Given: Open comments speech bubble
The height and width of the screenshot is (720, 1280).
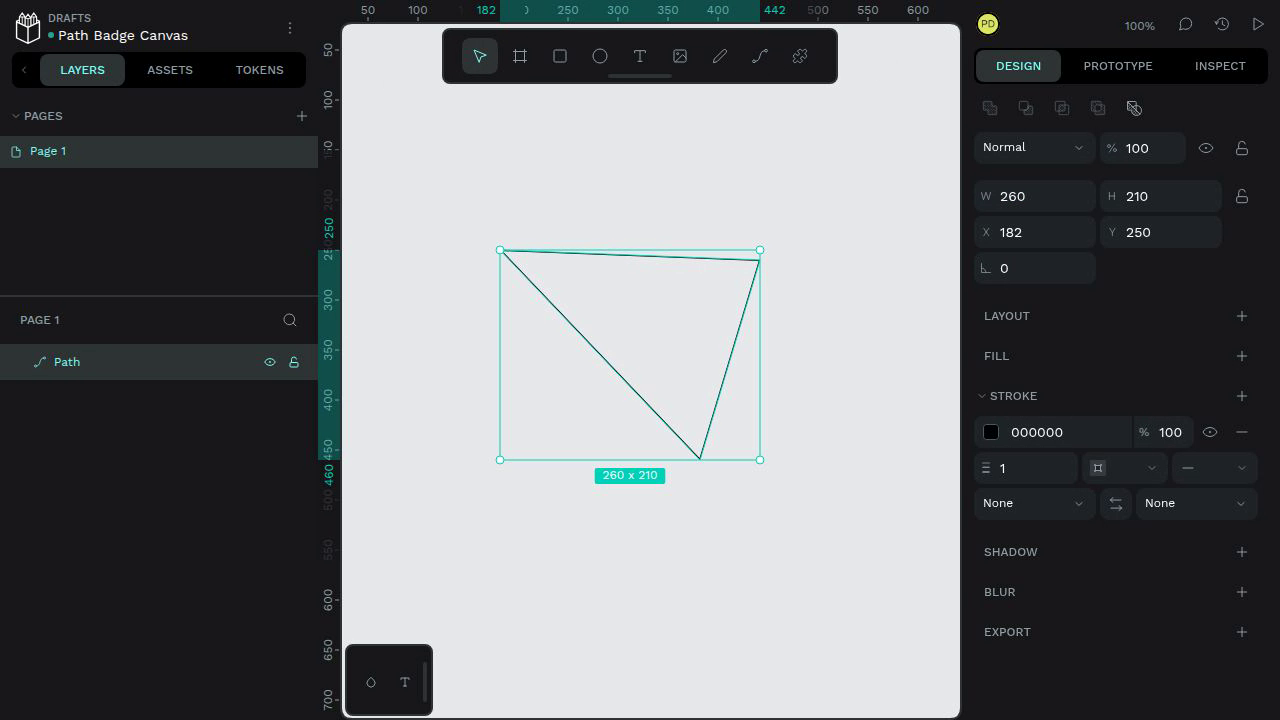Looking at the screenshot, I should (1186, 24).
